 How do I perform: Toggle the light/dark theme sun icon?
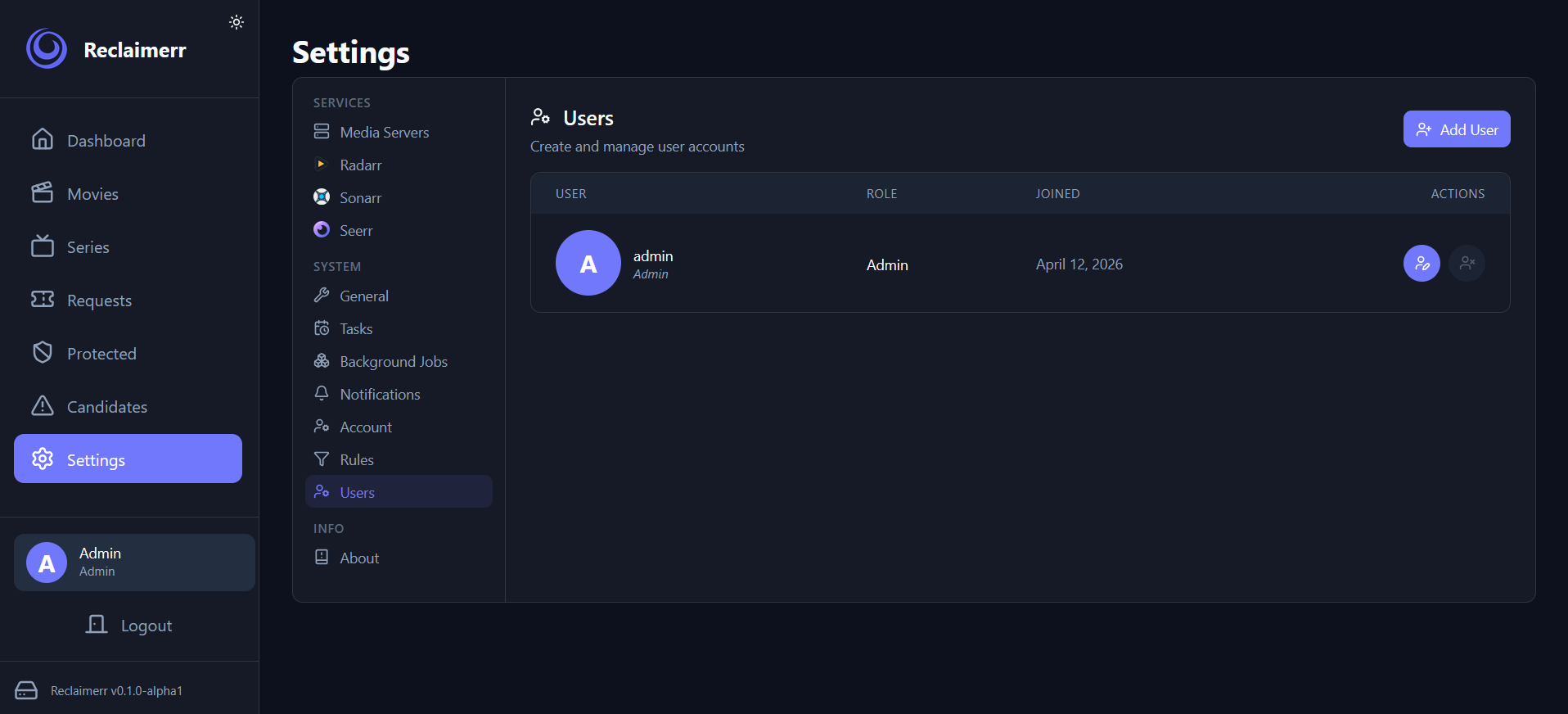coord(237,22)
